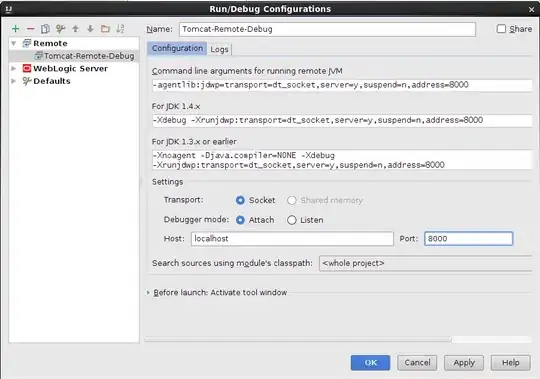
Task: Copy the configuration using the duplicate icon
Action: (45, 29)
